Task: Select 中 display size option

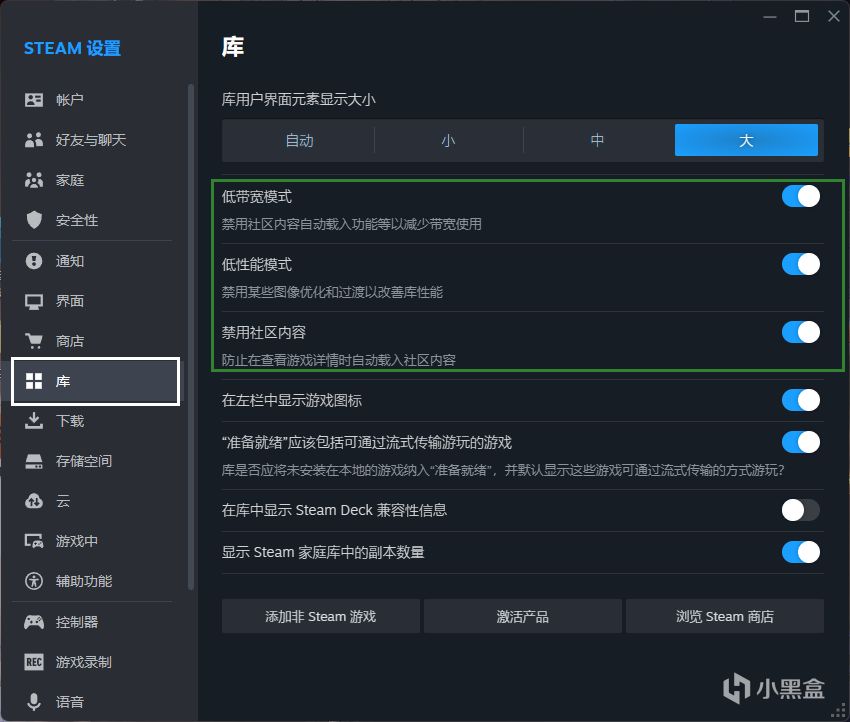Action: [597, 140]
